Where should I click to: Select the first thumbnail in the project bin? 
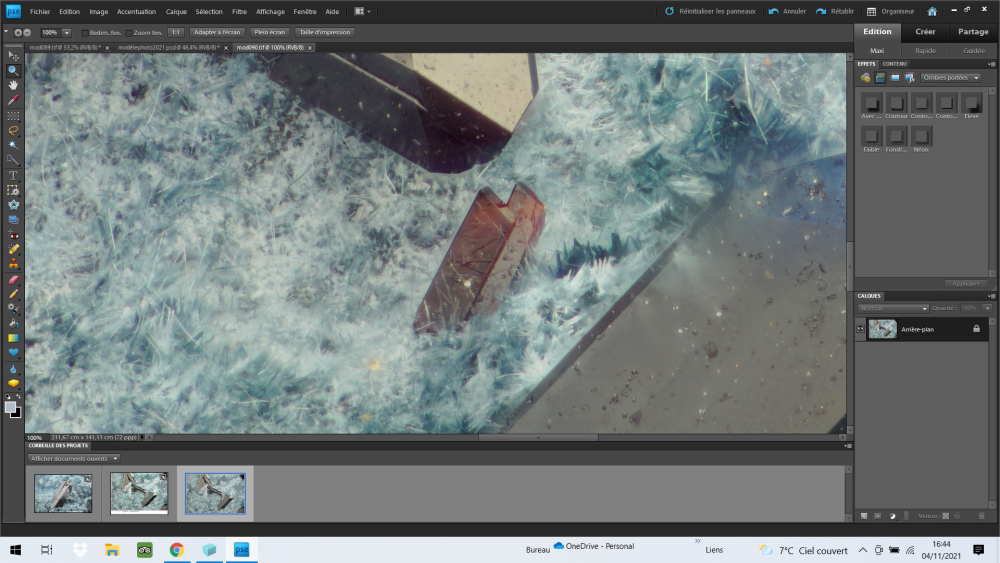(63, 493)
